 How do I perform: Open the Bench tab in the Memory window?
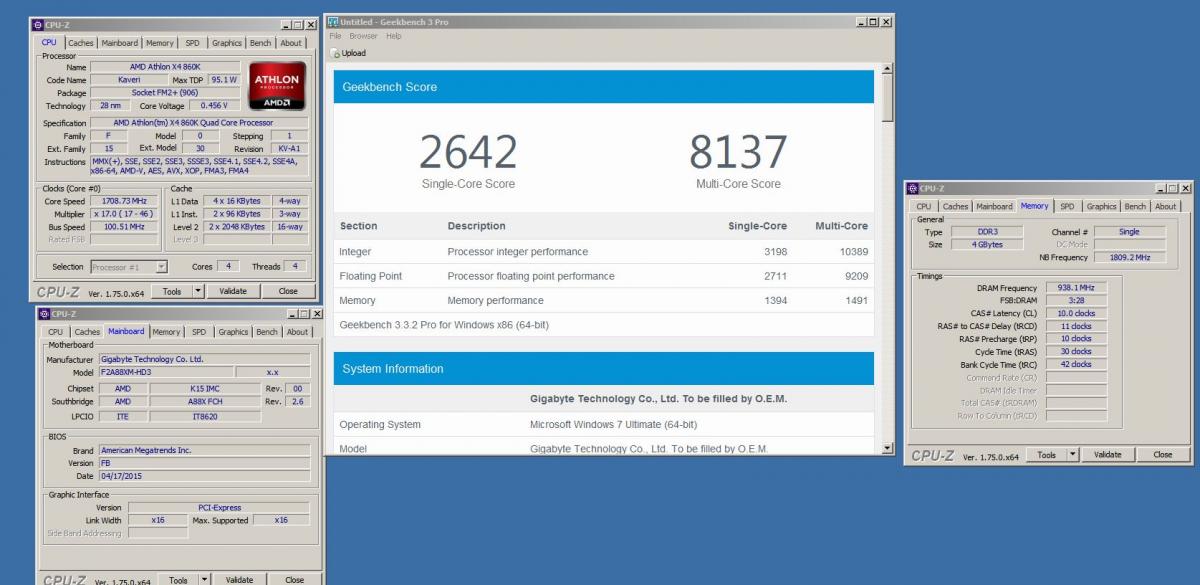1135,207
